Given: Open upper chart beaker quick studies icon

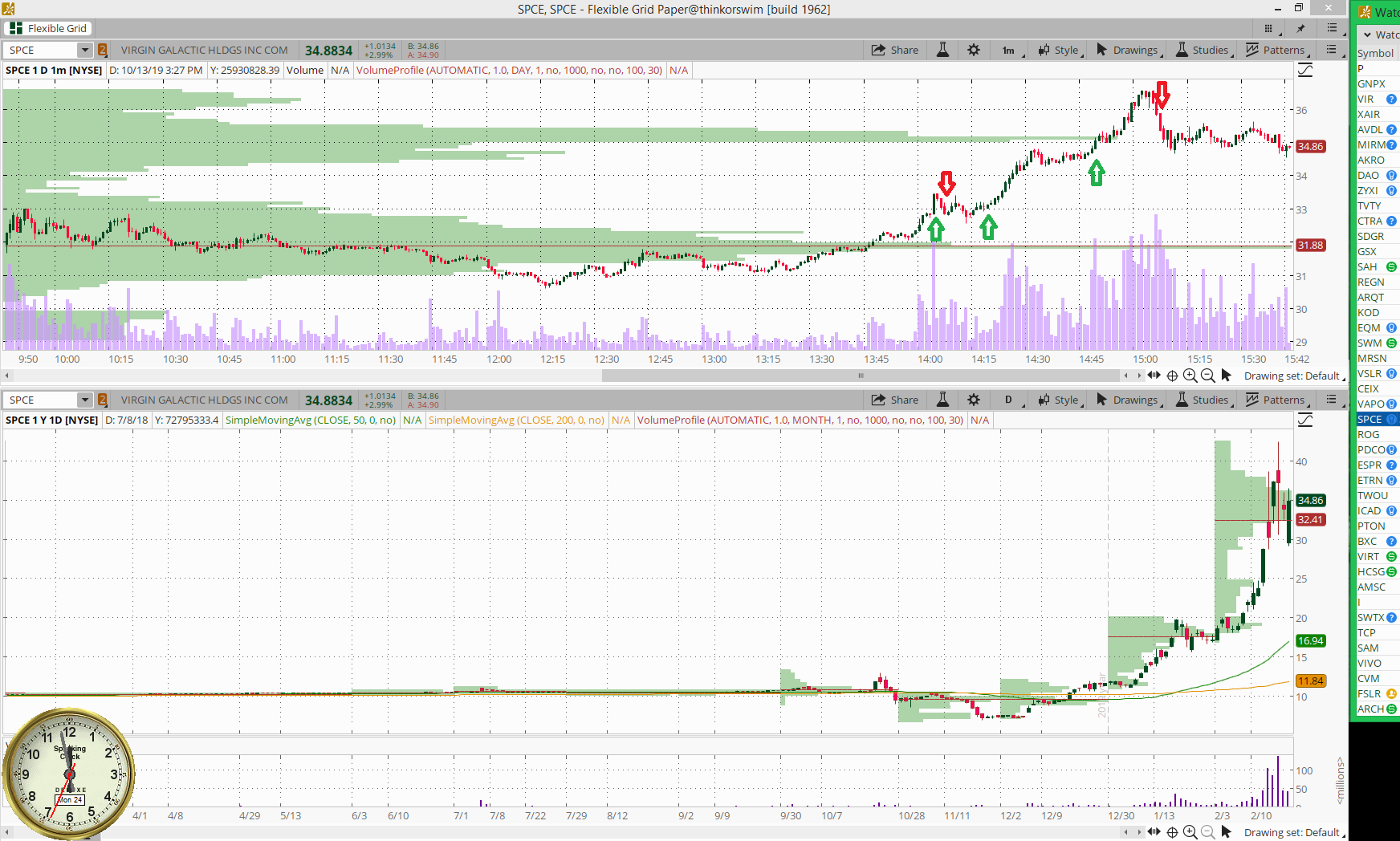Looking at the screenshot, I should 943,50.
